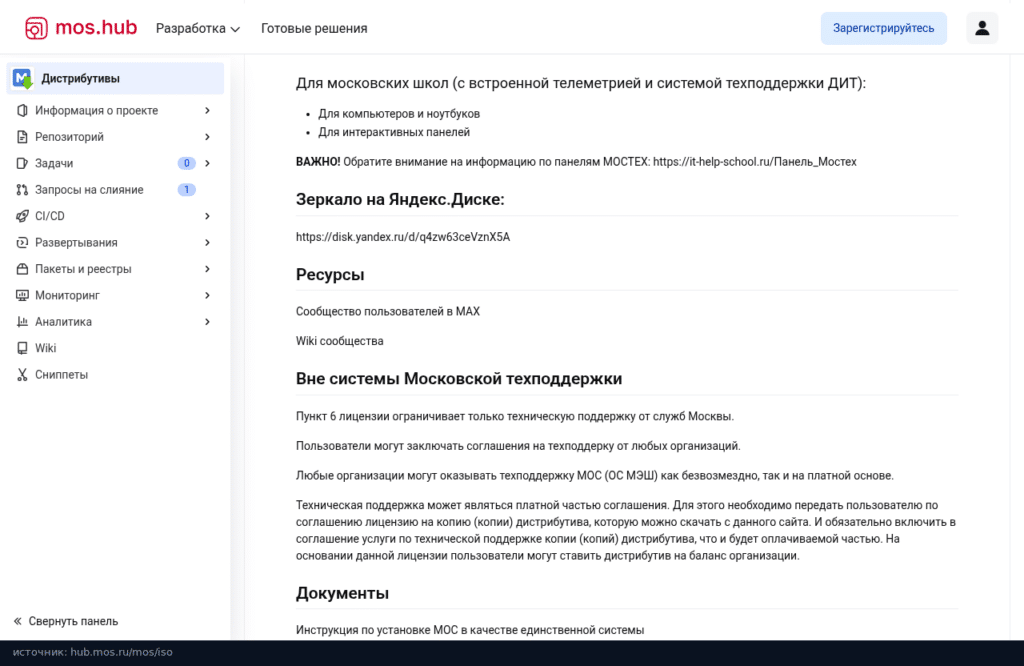Open Готовые решения in top navigation
This screenshot has height=666, width=1024.
[314, 28]
